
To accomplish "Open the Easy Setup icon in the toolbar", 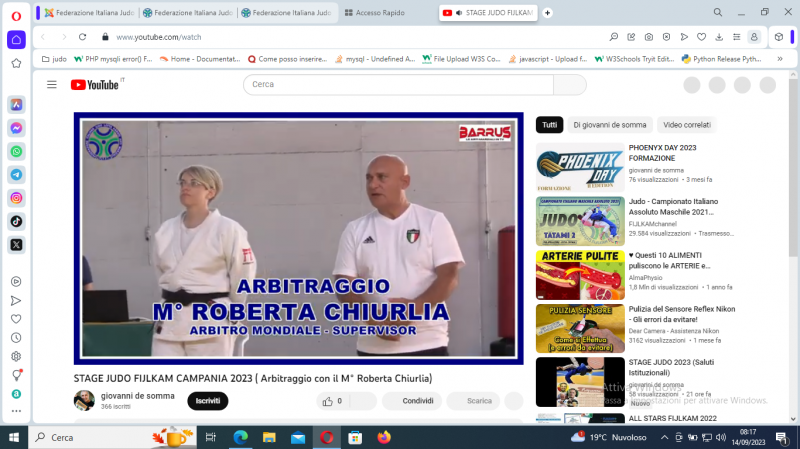I will (x=736, y=37).
